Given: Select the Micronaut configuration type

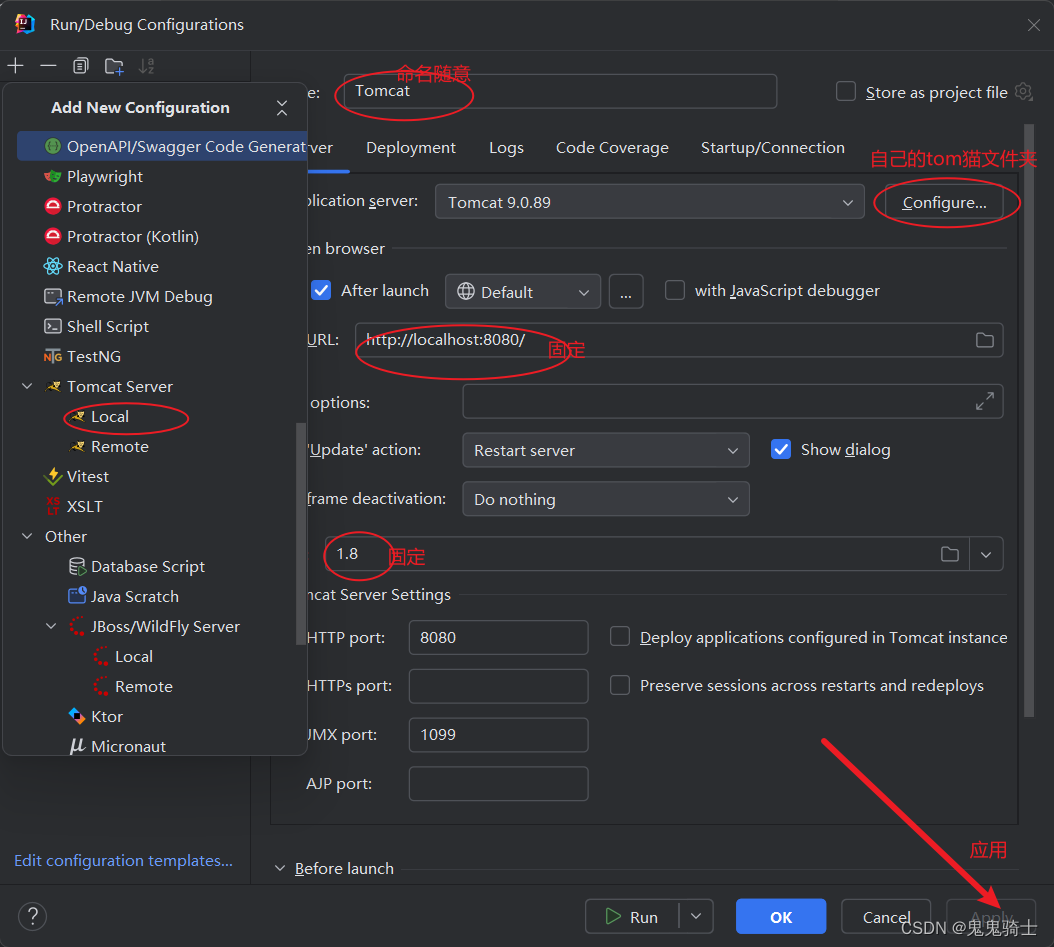Looking at the screenshot, I should pos(128,746).
